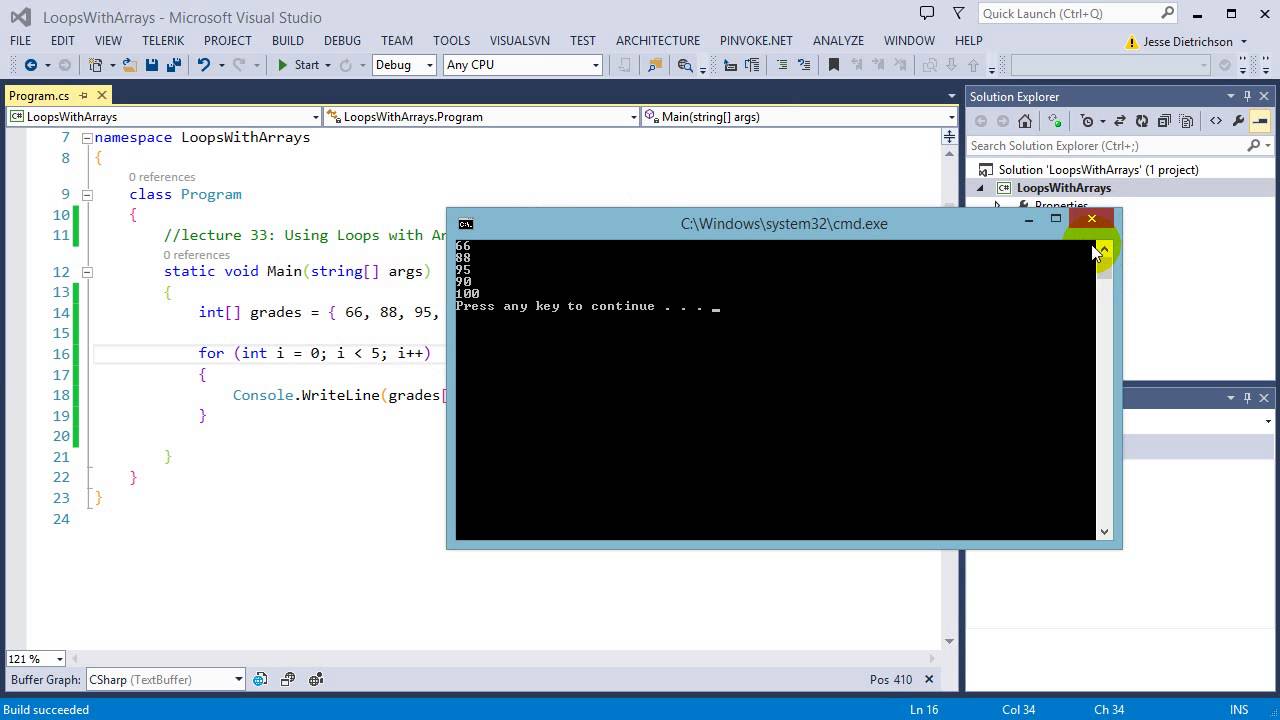
Task: Open the DEBUG menu
Action: [342, 41]
